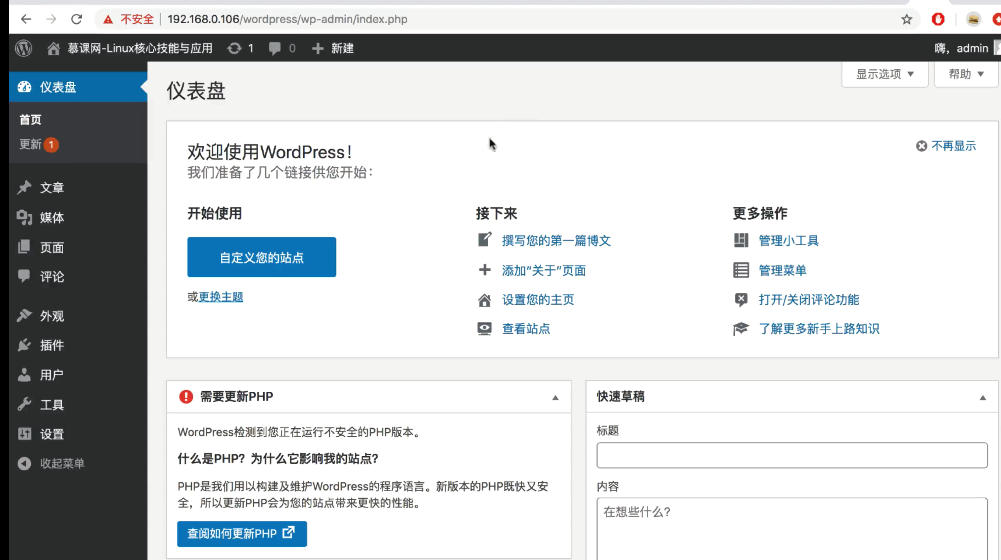Click the 外观 paintbrush icon
The image size is (1001, 560).
[x=24, y=315]
